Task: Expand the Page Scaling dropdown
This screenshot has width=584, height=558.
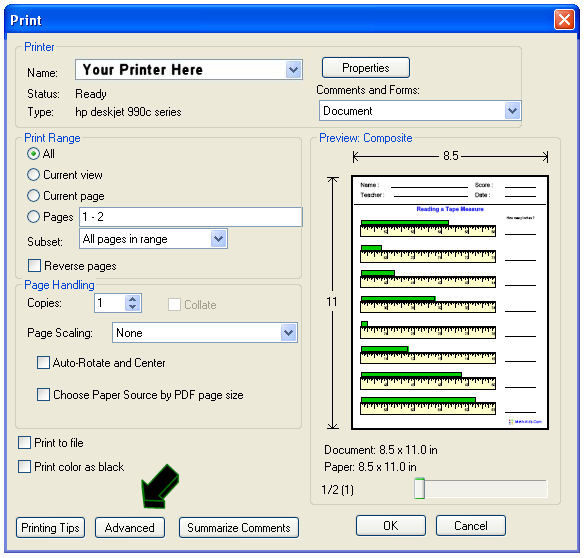Action: 288,333
